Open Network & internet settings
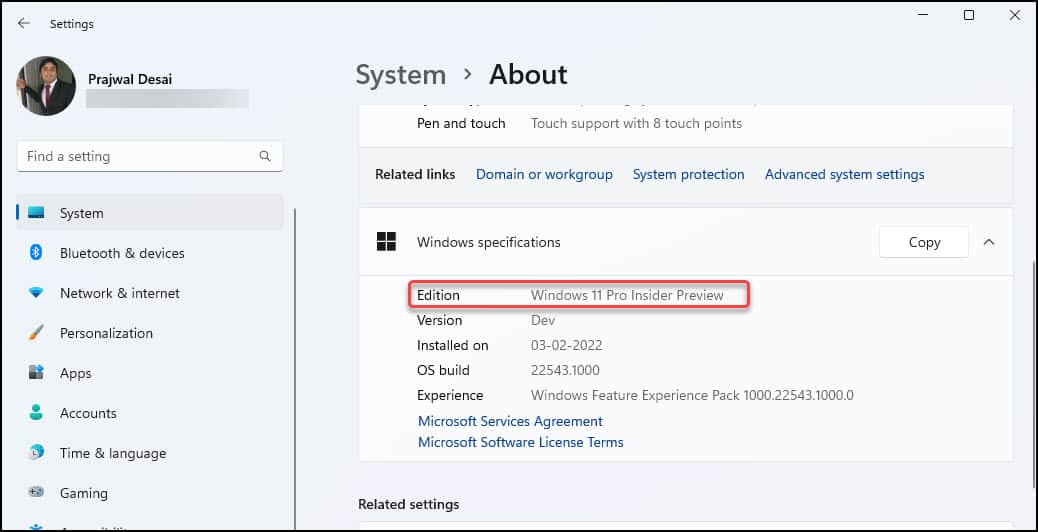Viewport: 1038px width, 532px height. [x=150, y=292]
